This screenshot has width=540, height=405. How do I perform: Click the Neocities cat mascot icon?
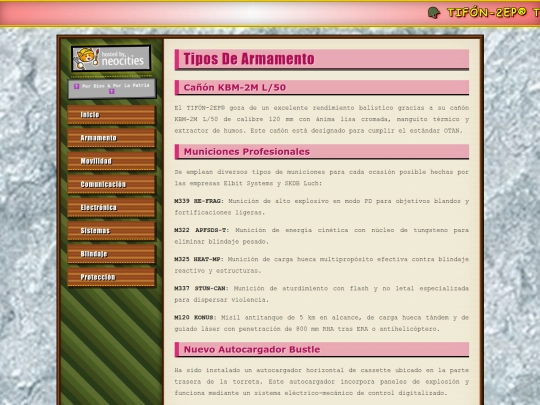pyautogui.click(x=86, y=58)
